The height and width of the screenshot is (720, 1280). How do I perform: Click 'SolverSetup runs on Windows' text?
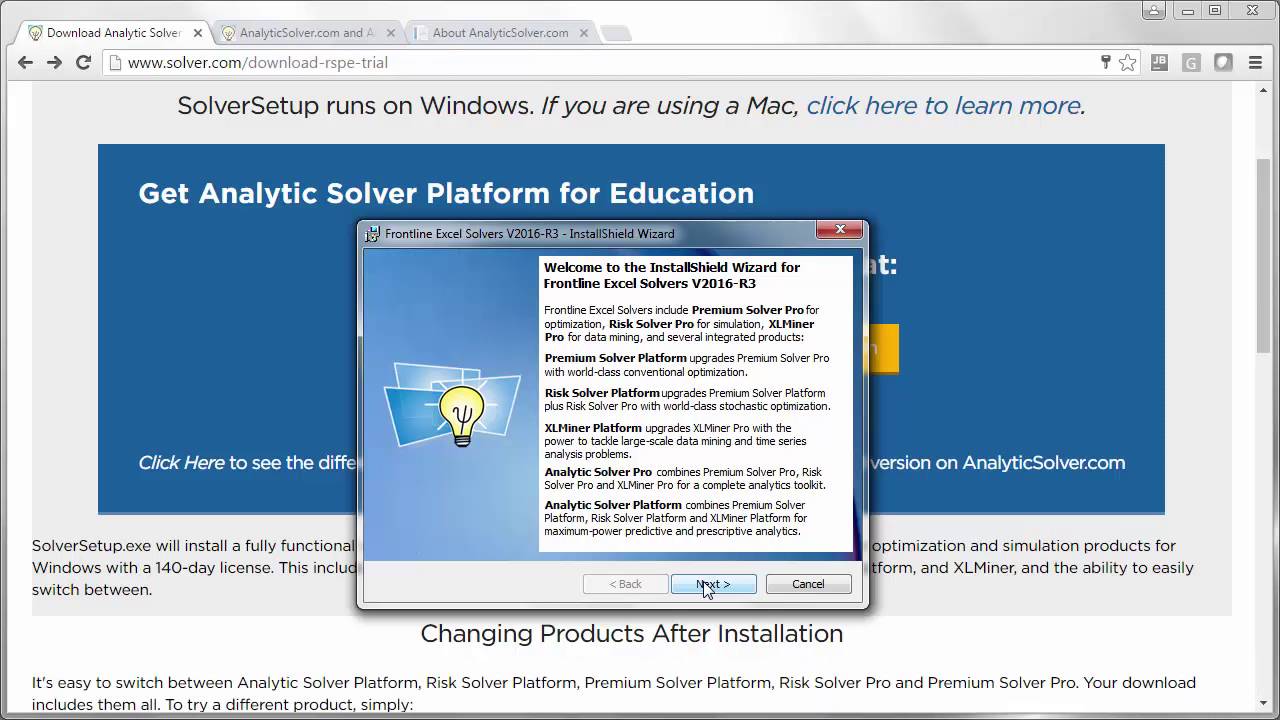[x=356, y=105]
